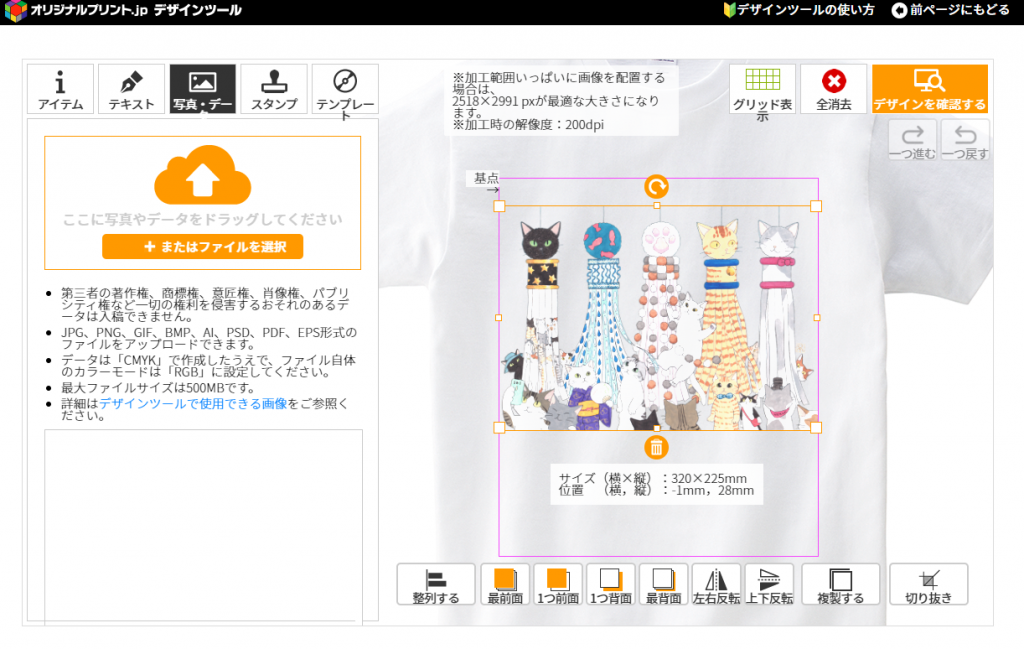
Task: Click デザインを確認する preview button
Action: (929, 89)
